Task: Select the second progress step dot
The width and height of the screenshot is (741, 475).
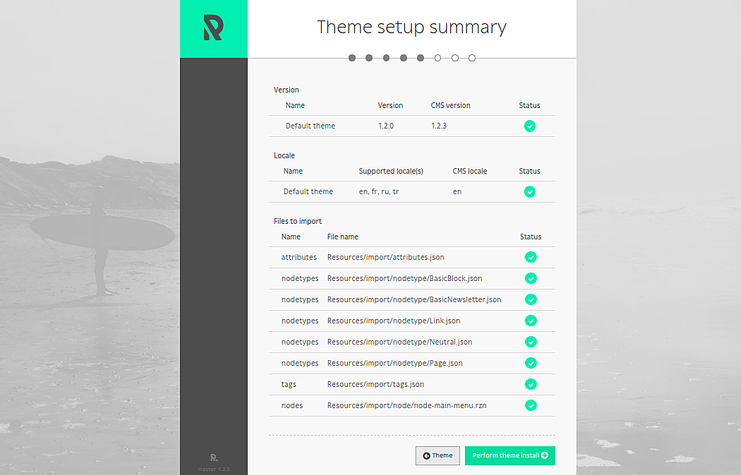Action: (x=369, y=58)
